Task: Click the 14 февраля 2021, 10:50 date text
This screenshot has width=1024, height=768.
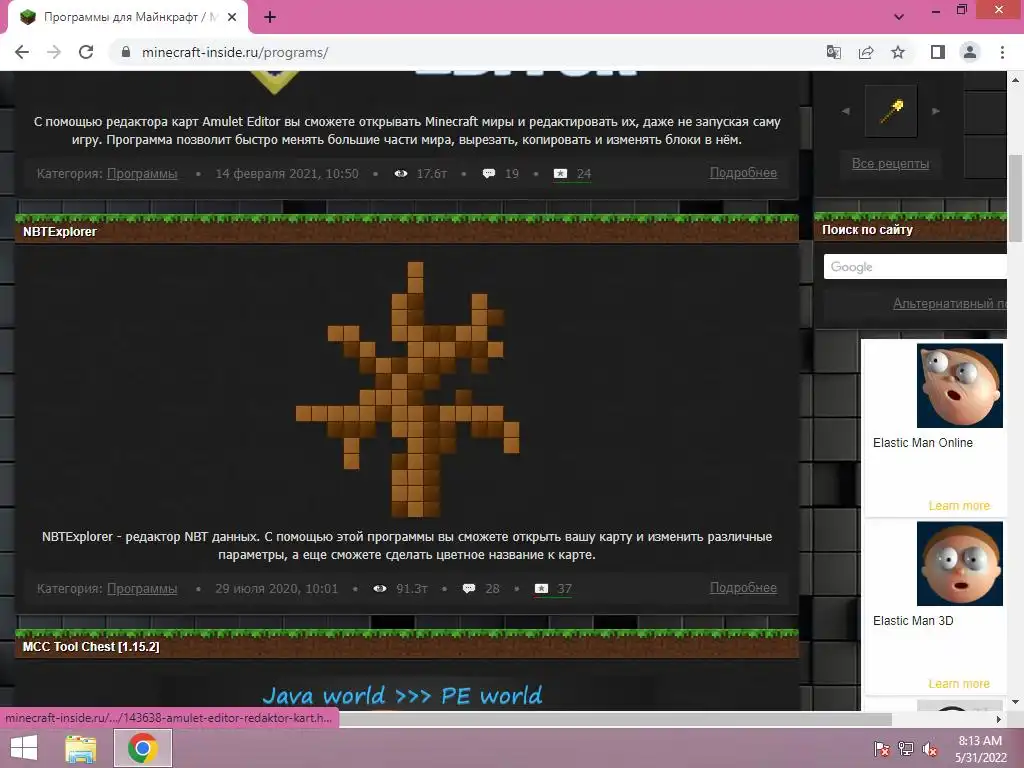Action: (x=287, y=174)
